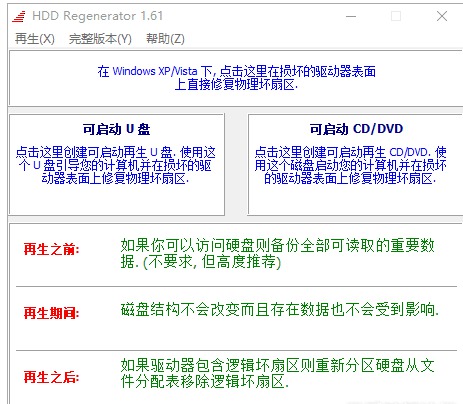Open the 帮助(Z) menu
The height and width of the screenshot is (404, 463).
pos(165,39)
